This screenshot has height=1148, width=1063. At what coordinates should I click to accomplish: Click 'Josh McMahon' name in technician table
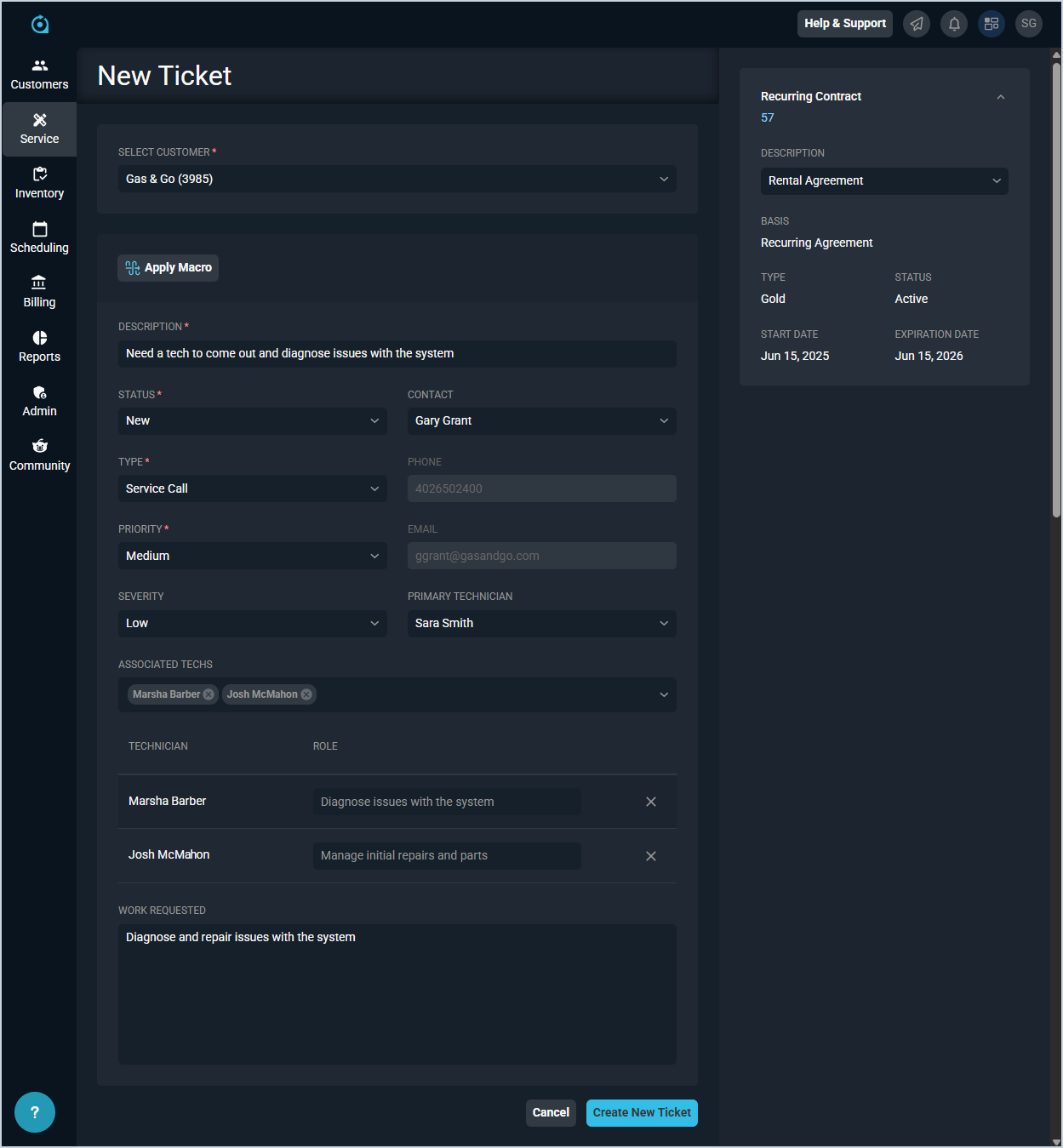(169, 854)
